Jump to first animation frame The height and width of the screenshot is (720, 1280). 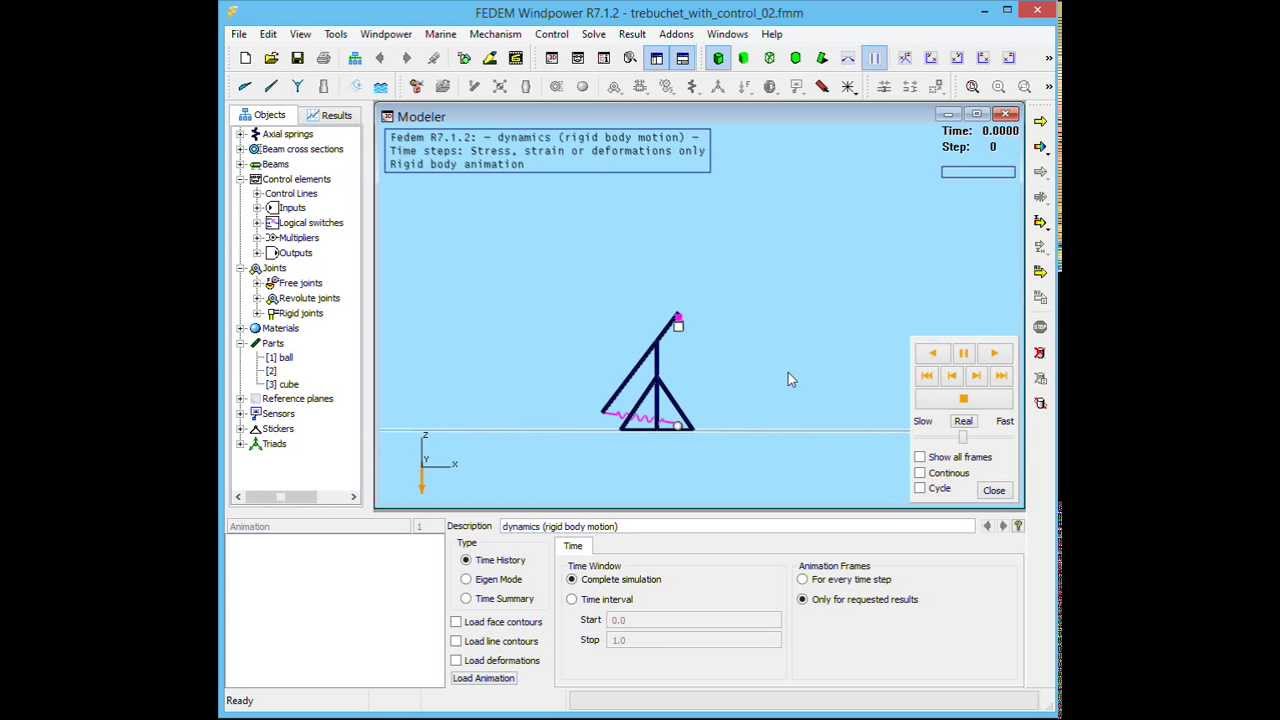pos(926,376)
